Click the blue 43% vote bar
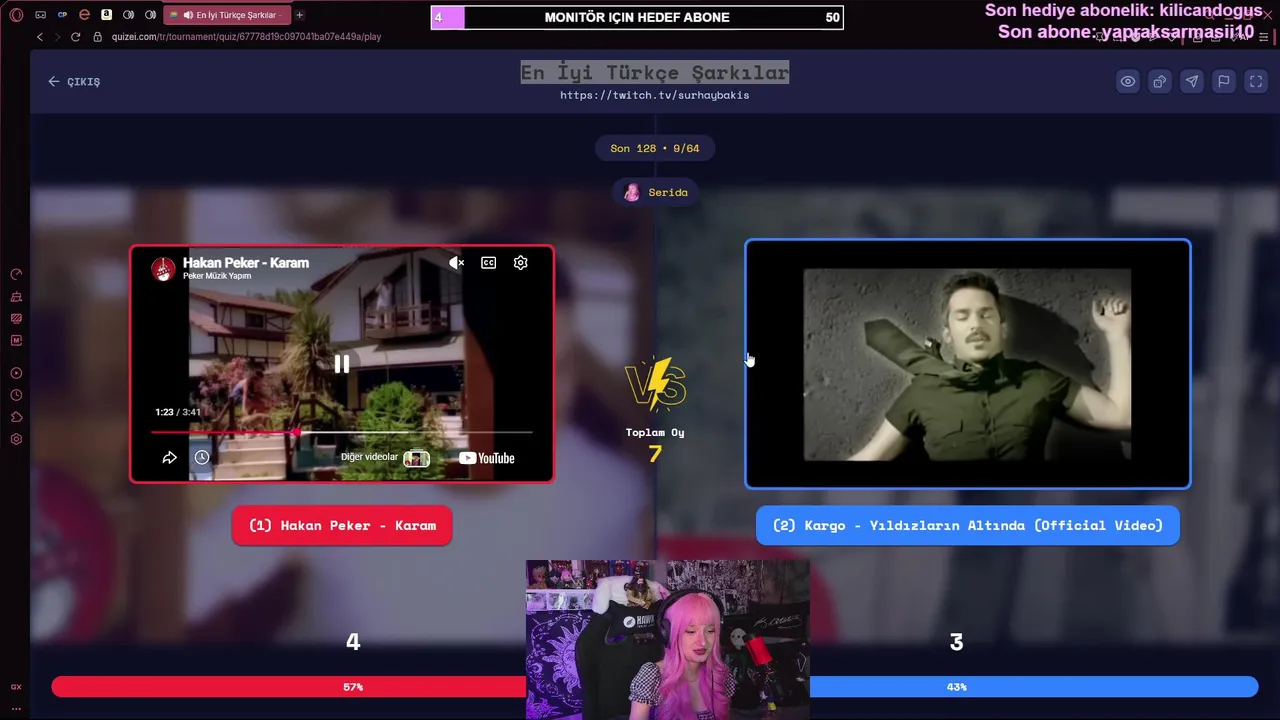Screen dimensions: 1280x720 click(1033, 687)
